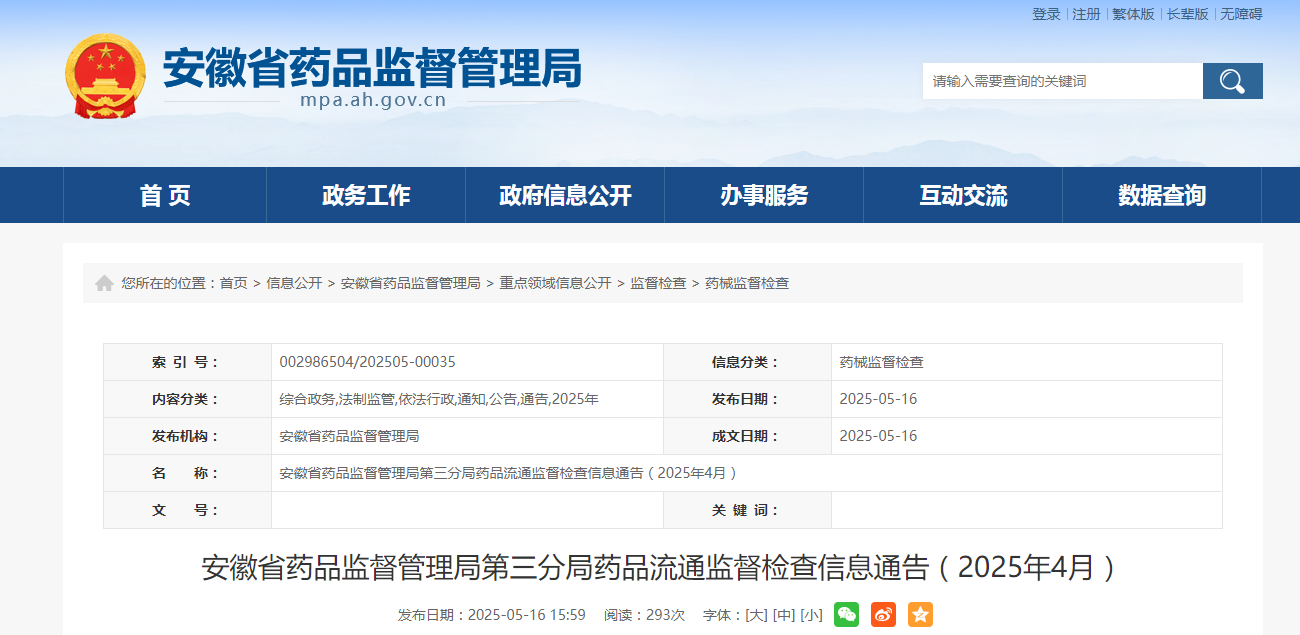Click the 发布日期 value 2025-05-16
This screenshot has width=1300, height=635.
click(878, 399)
